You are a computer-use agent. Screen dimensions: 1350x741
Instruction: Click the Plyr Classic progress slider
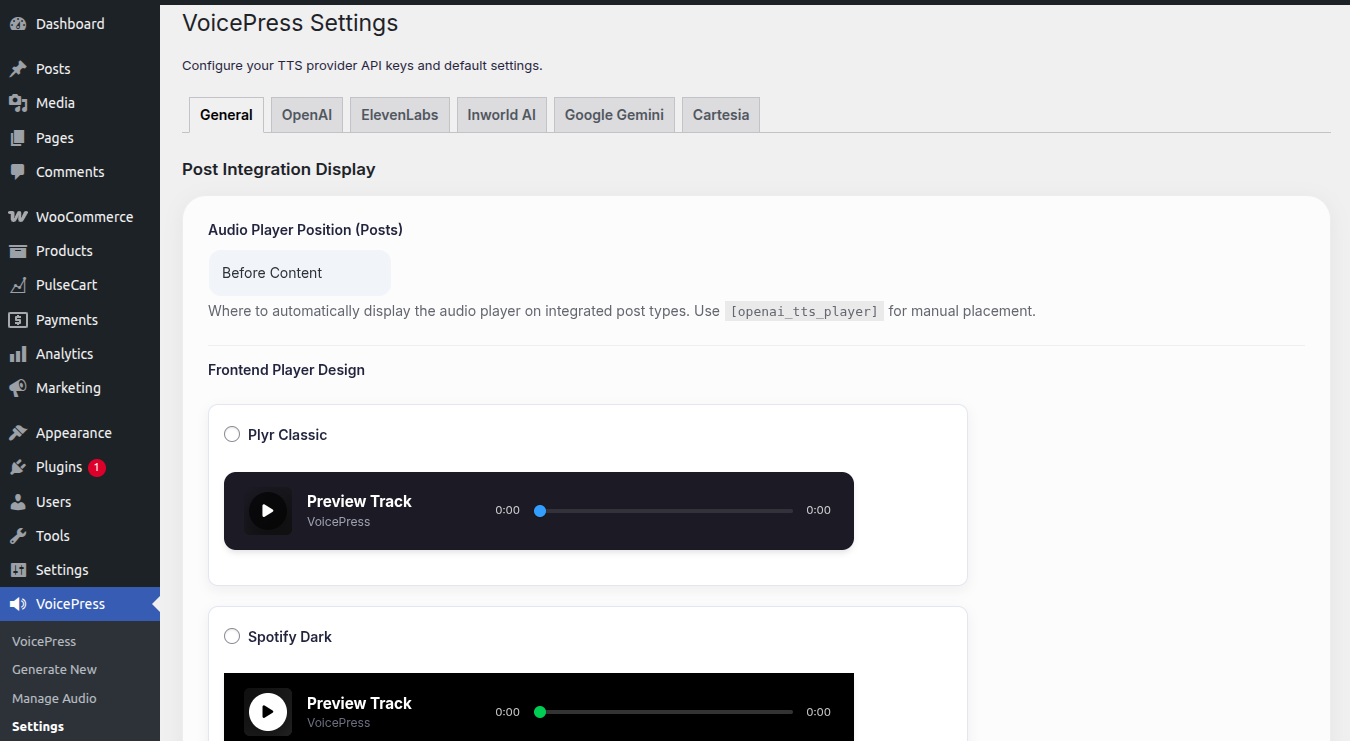point(665,511)
